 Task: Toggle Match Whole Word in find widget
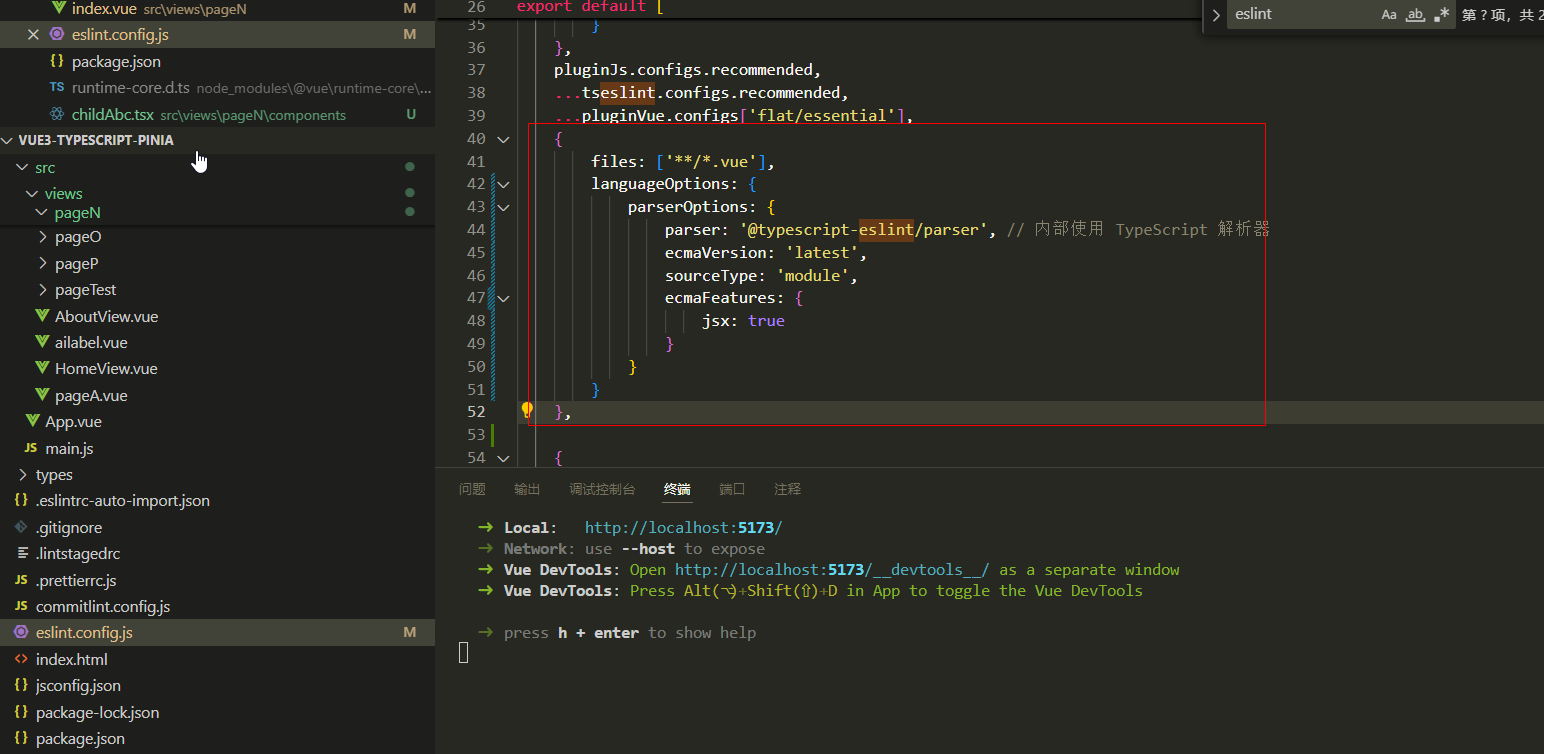(1415, 15)
